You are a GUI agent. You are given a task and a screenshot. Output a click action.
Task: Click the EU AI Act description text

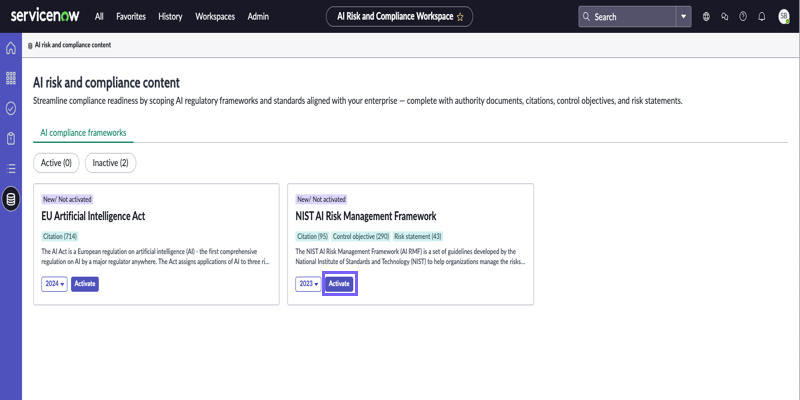click(156, 257)
